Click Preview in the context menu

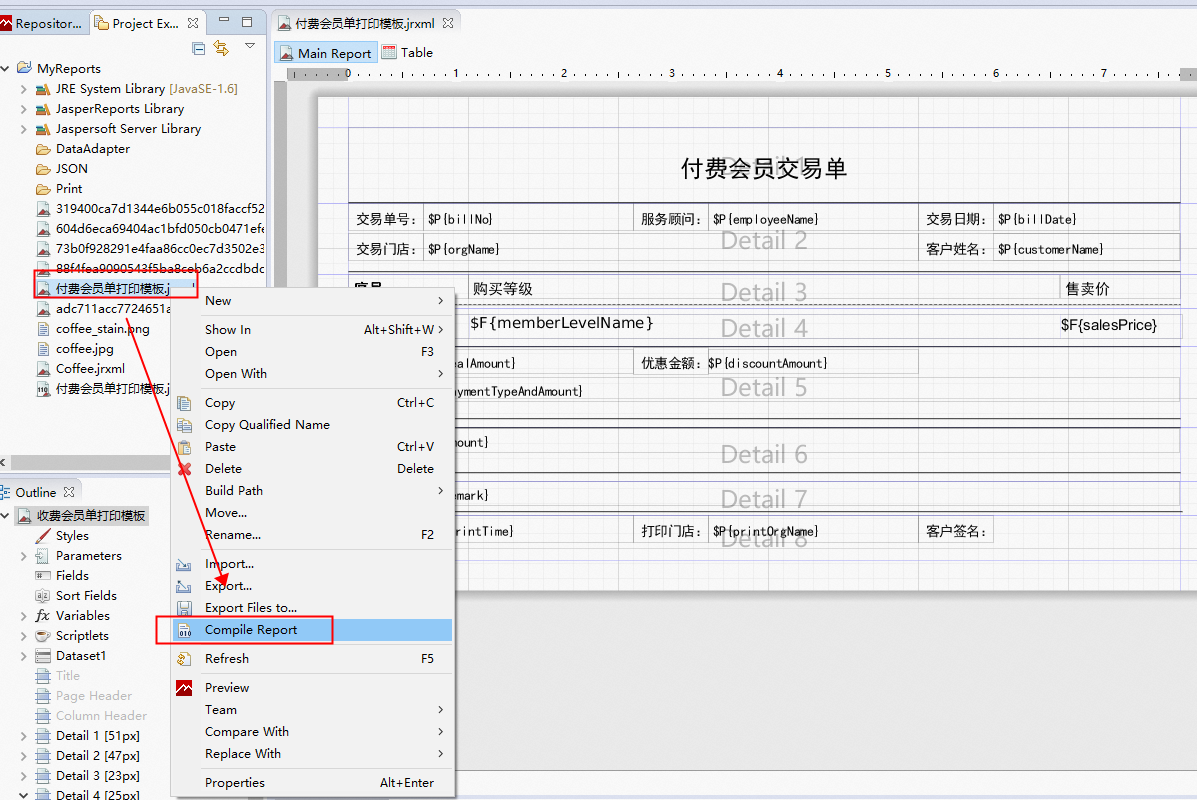click(313, 688)
